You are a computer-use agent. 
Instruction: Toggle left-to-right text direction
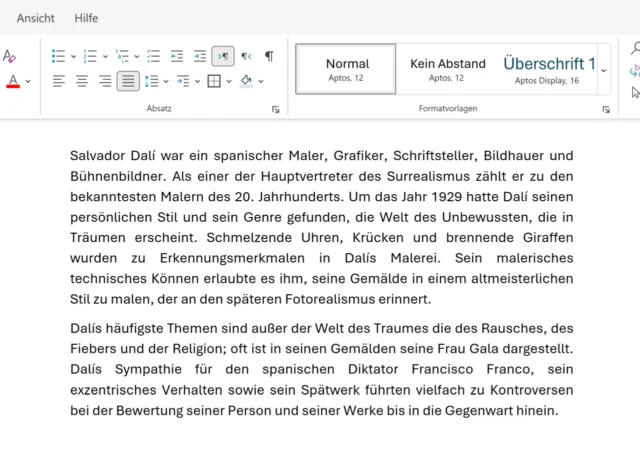coord(223,56)
